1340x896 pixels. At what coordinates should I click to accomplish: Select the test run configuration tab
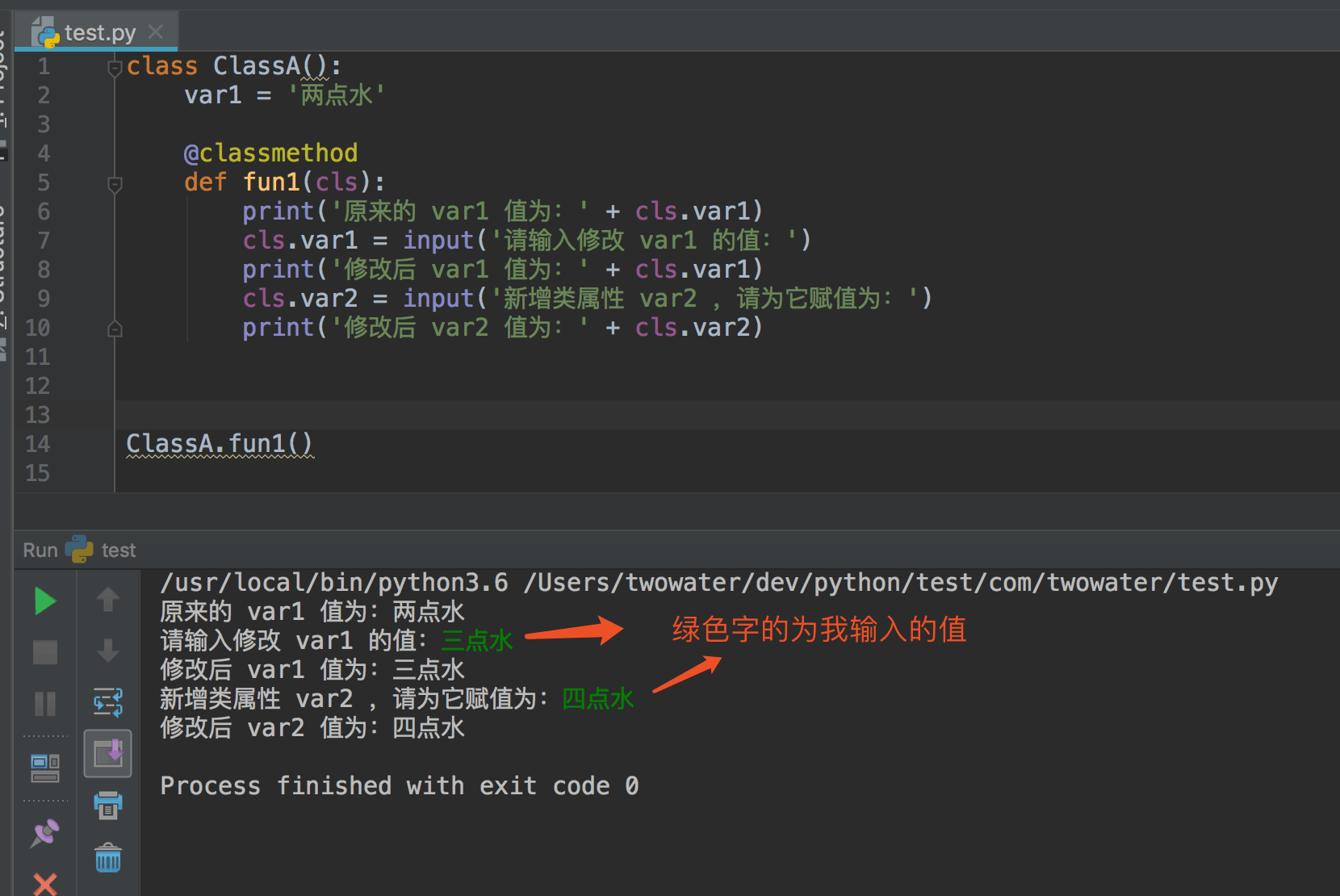[x=119, y=551]
